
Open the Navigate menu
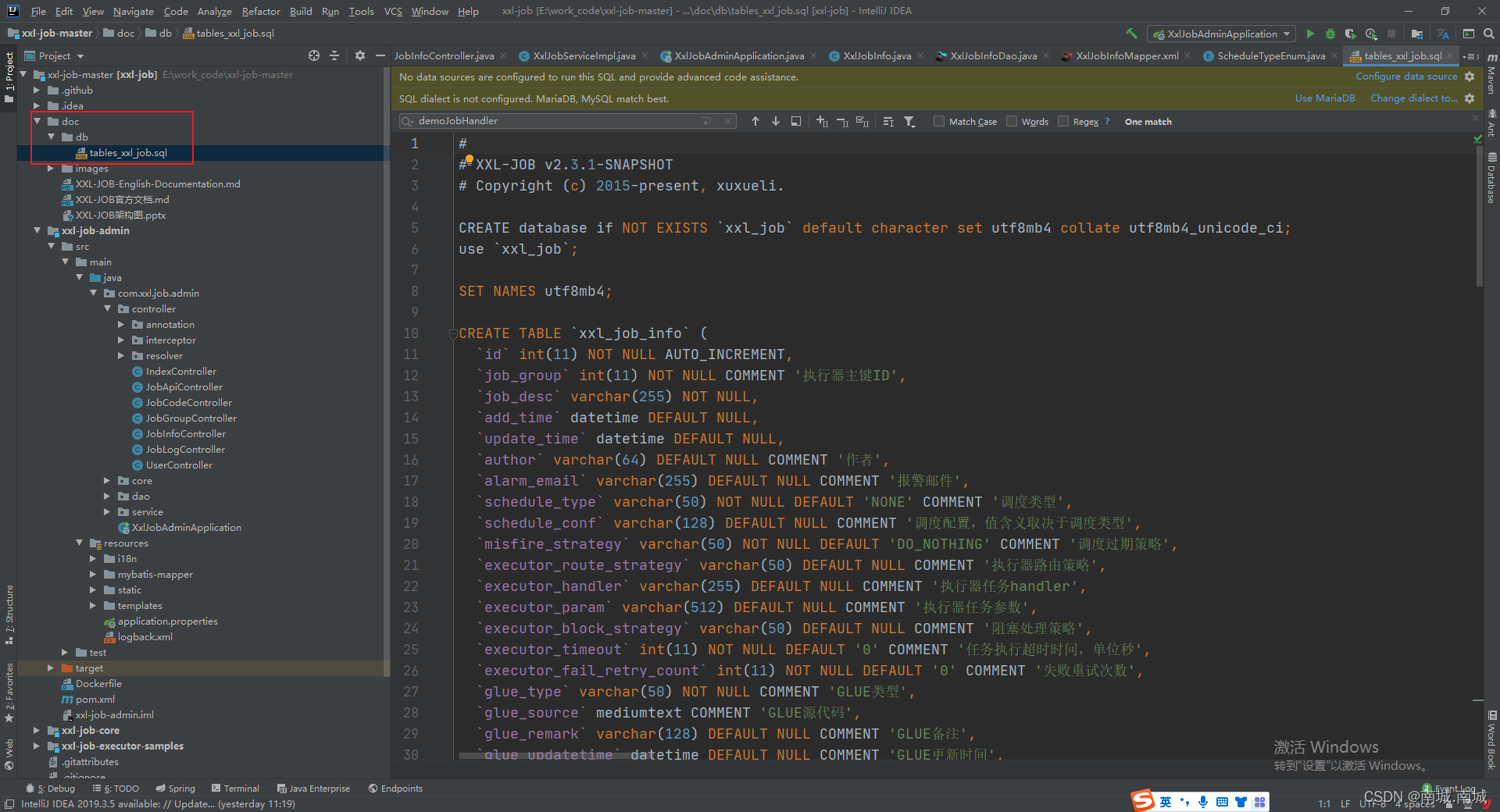tap(133, 11)
